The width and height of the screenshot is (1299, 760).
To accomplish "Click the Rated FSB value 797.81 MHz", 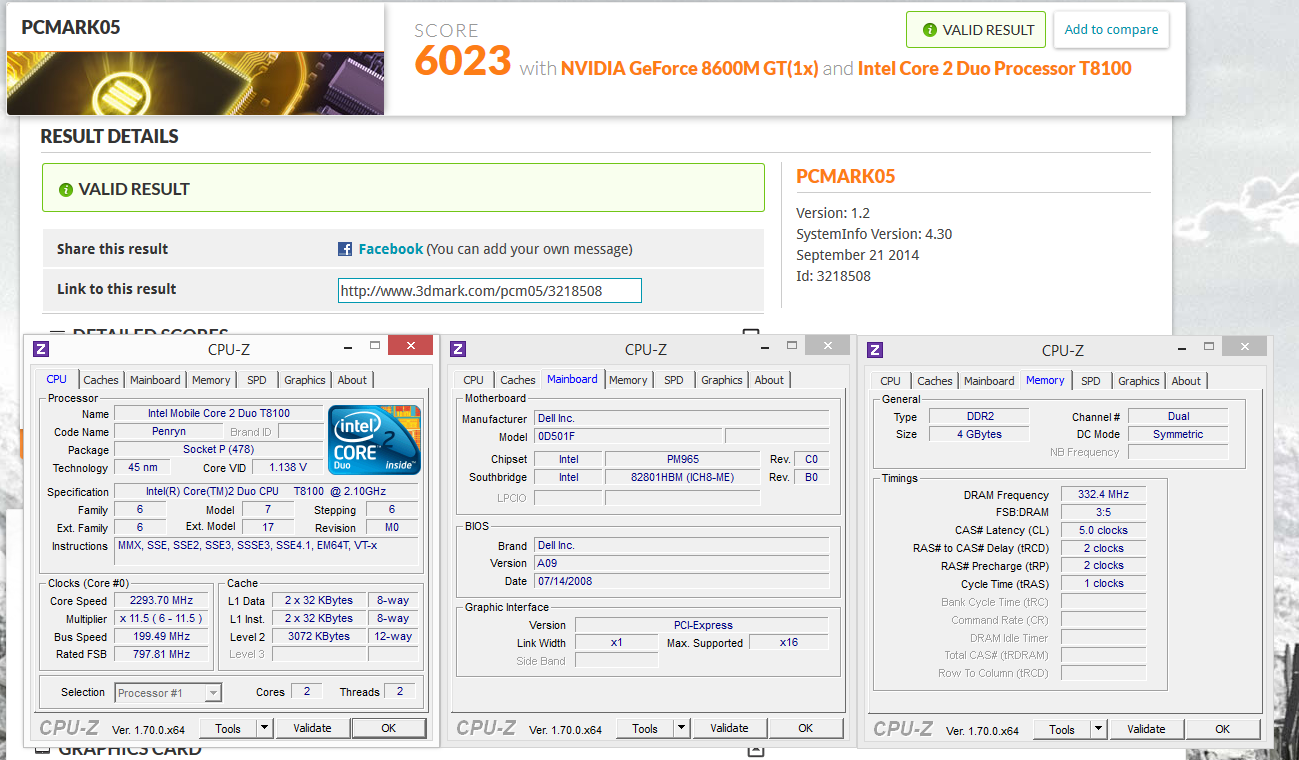I will [x=161, y=654].
